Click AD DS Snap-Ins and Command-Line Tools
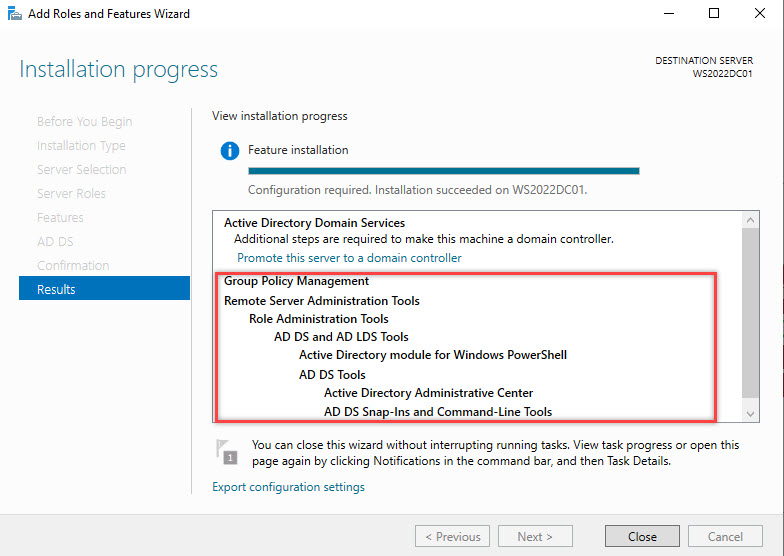The width and height of the screenshot is (784, 556). pos(438,412)
